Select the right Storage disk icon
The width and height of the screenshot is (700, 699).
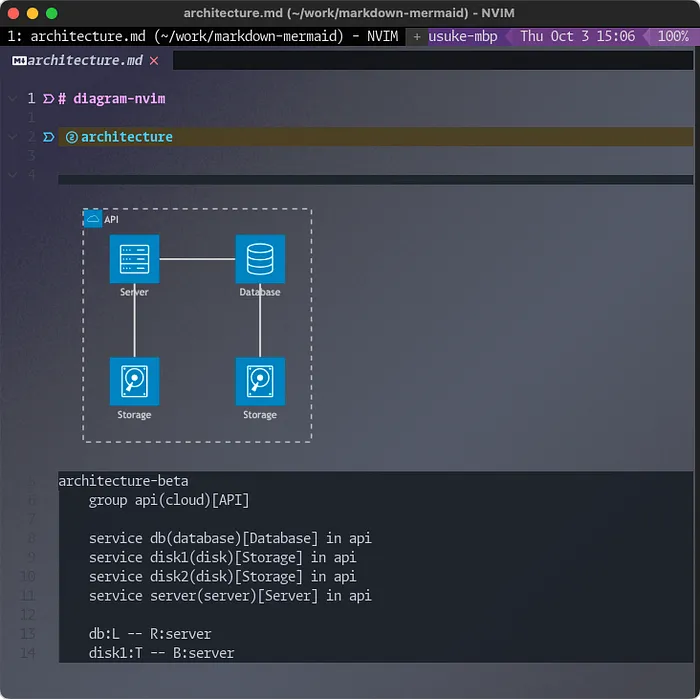click(x=260, y=381)
